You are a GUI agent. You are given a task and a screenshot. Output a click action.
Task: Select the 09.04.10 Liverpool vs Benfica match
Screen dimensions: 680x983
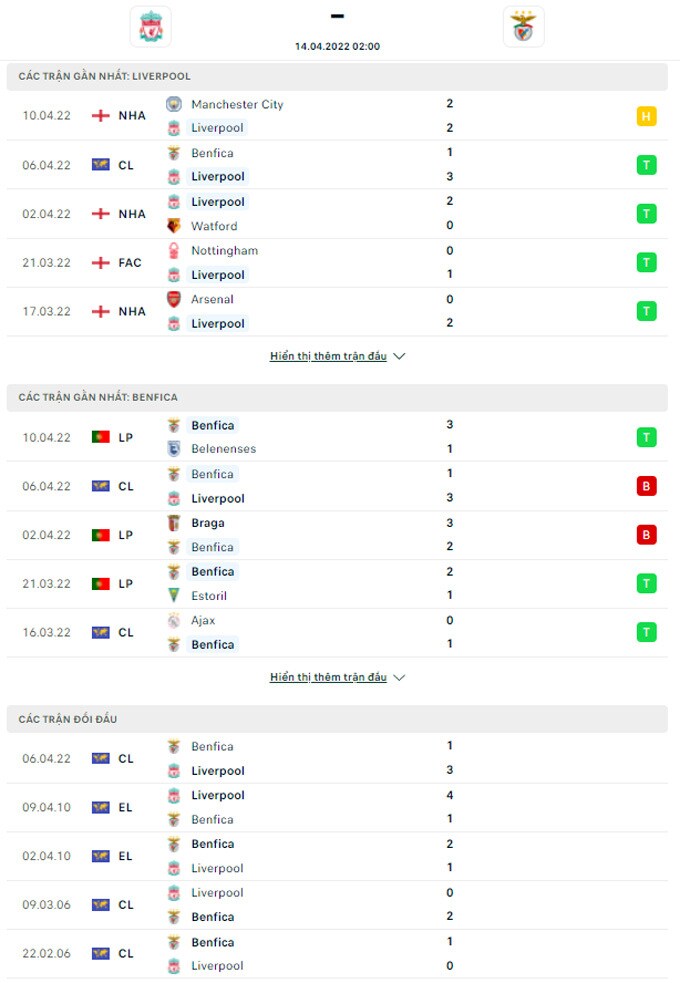pos(340,807)
